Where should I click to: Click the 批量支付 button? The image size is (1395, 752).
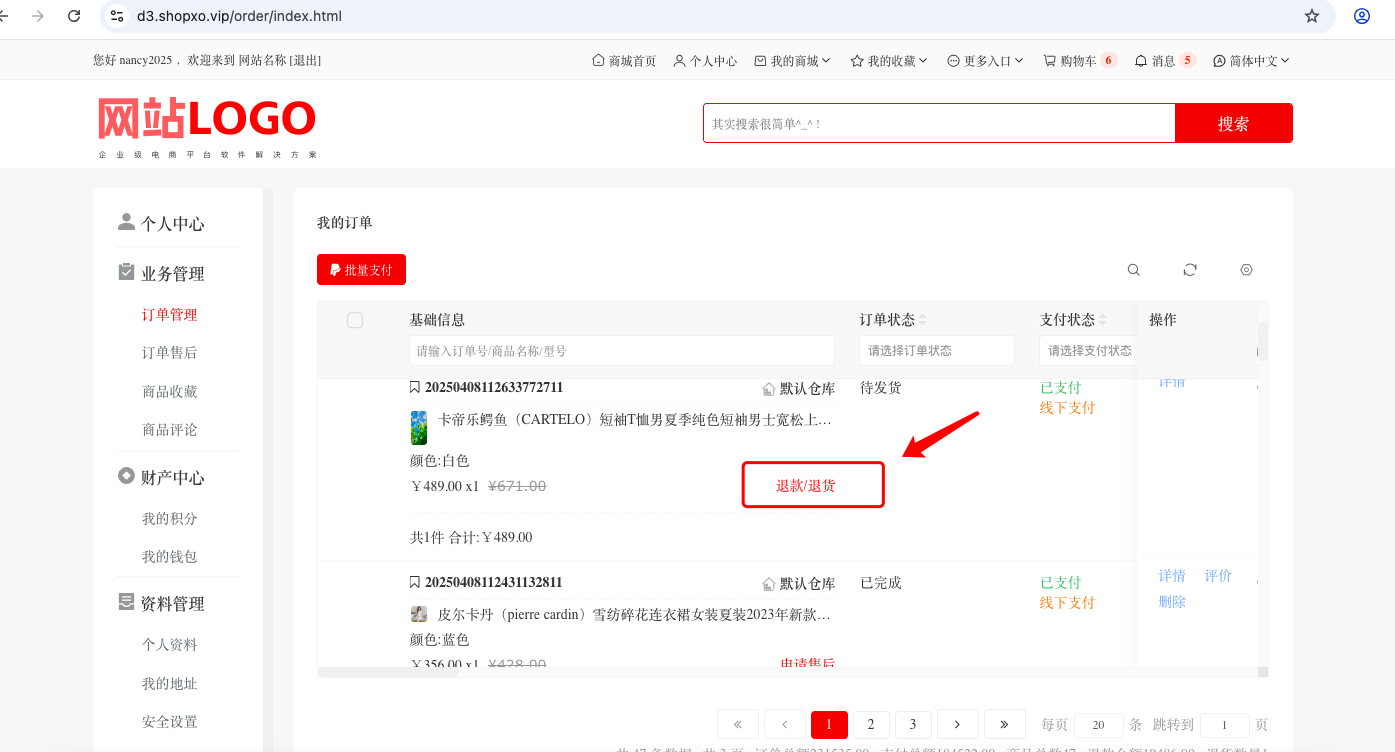point(361,270)
